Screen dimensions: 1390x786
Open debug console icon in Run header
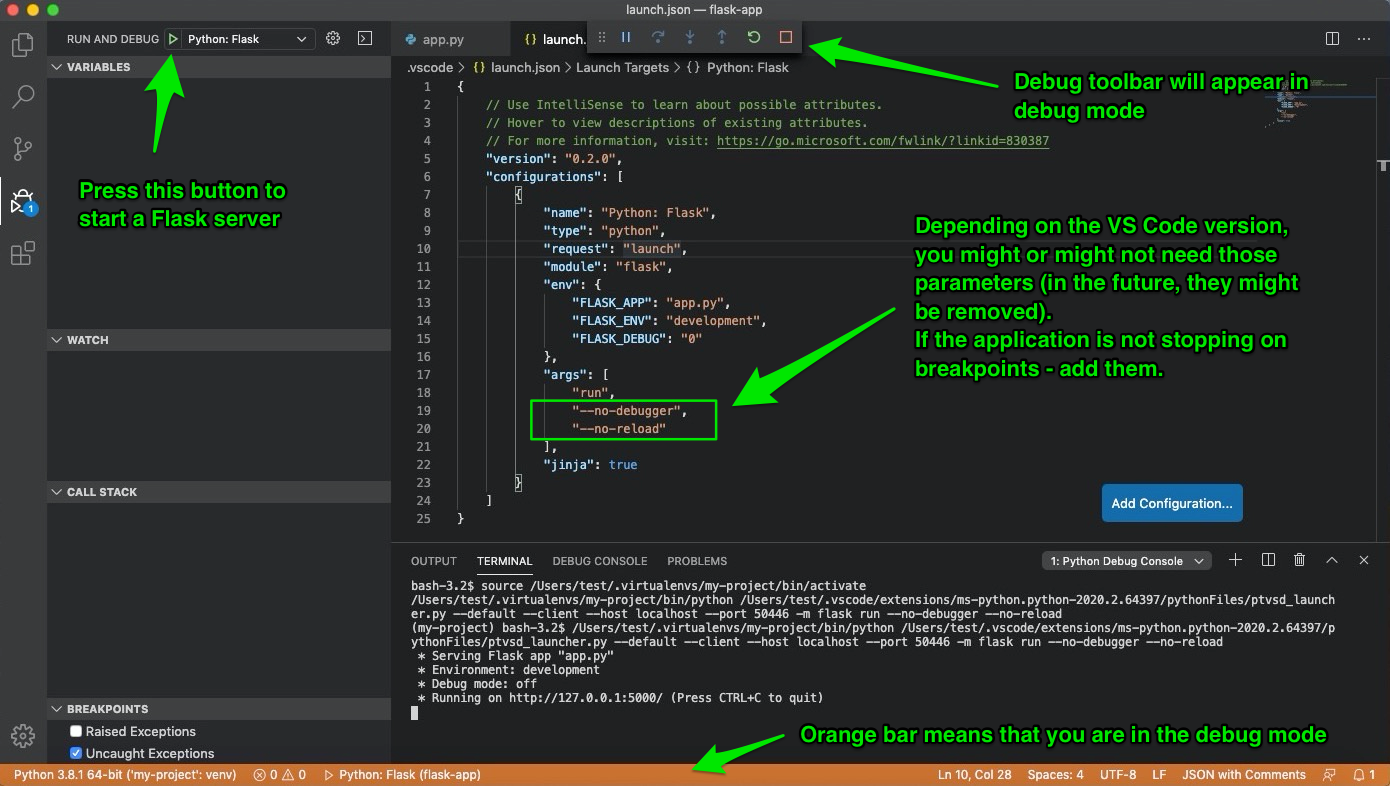click(x=365, y=38)
